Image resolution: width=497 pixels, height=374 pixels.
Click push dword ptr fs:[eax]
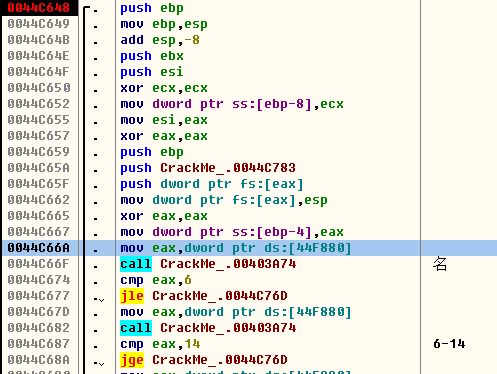coord(212,184)
